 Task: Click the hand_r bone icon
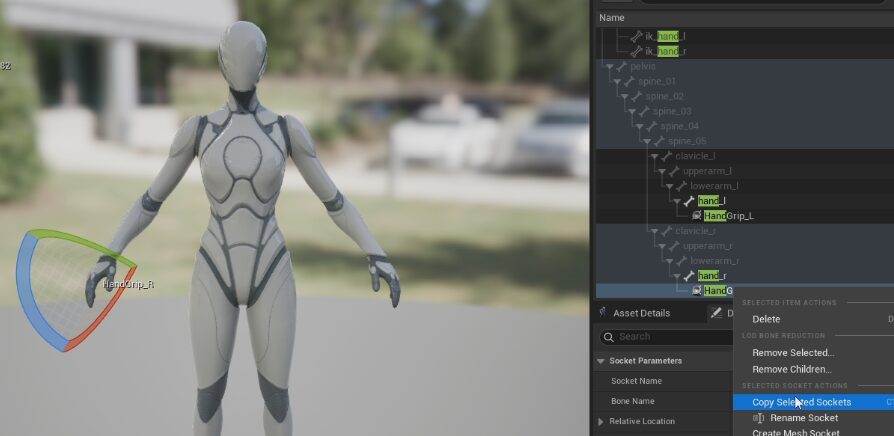pyautogui.click(x=689, y=276)
